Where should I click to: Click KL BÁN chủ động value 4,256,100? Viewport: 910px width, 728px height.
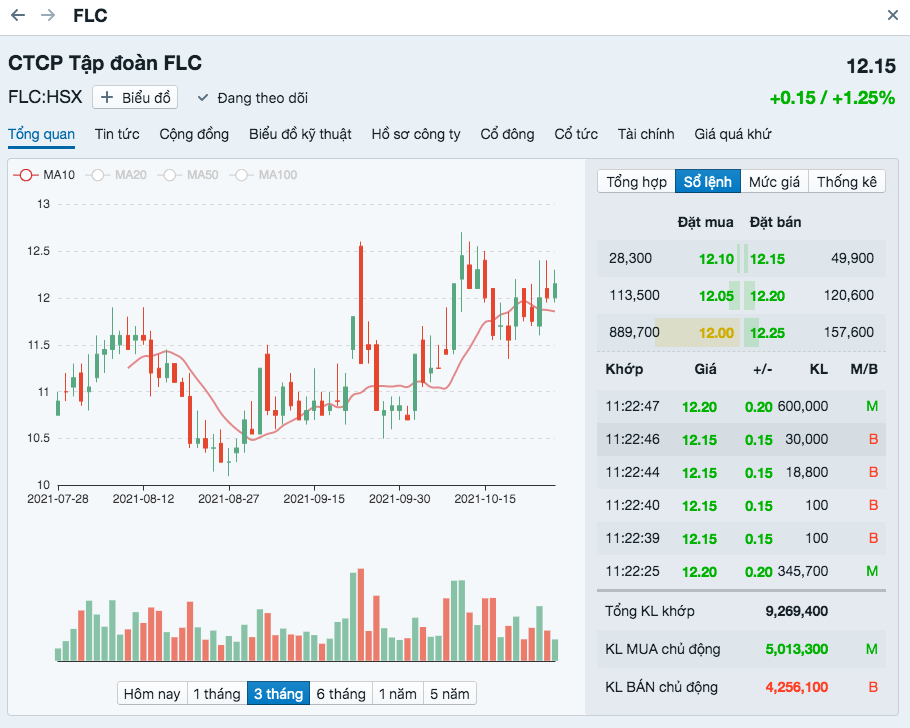click(x=796, y=687)
